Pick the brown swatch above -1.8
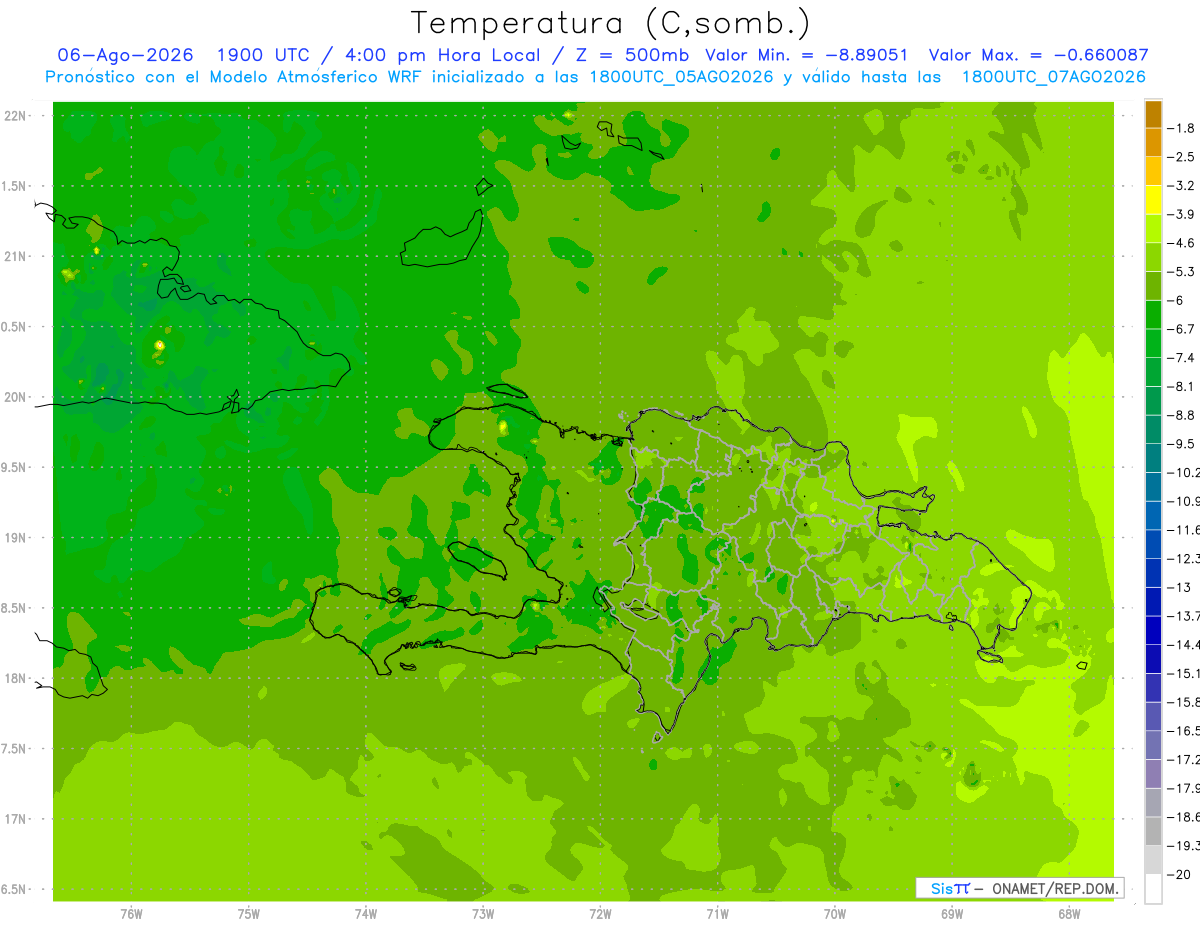Screen dimensions: 1200x927 [1153, 114]
